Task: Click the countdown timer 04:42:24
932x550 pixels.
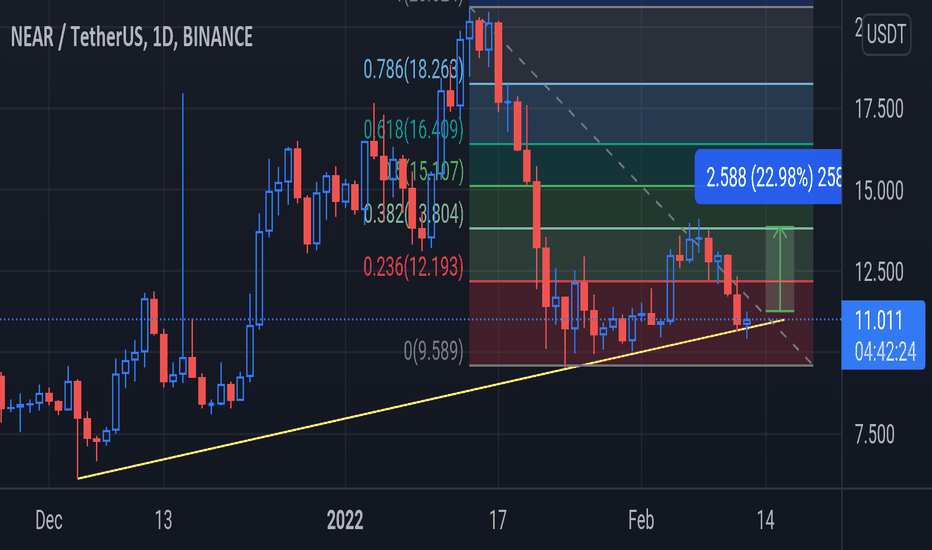Action: [885, 352]
